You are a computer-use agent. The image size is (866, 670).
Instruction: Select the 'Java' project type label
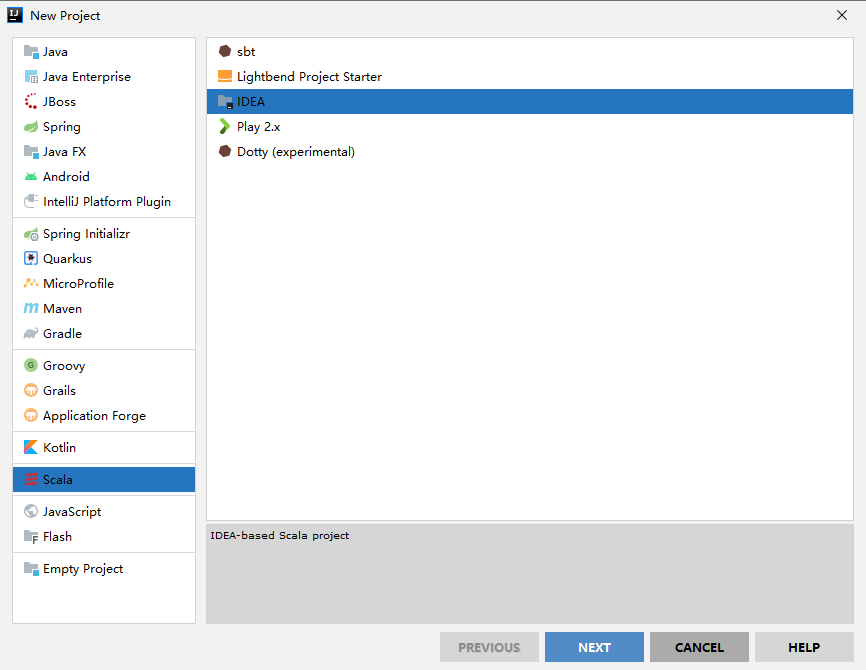point(55,52)
